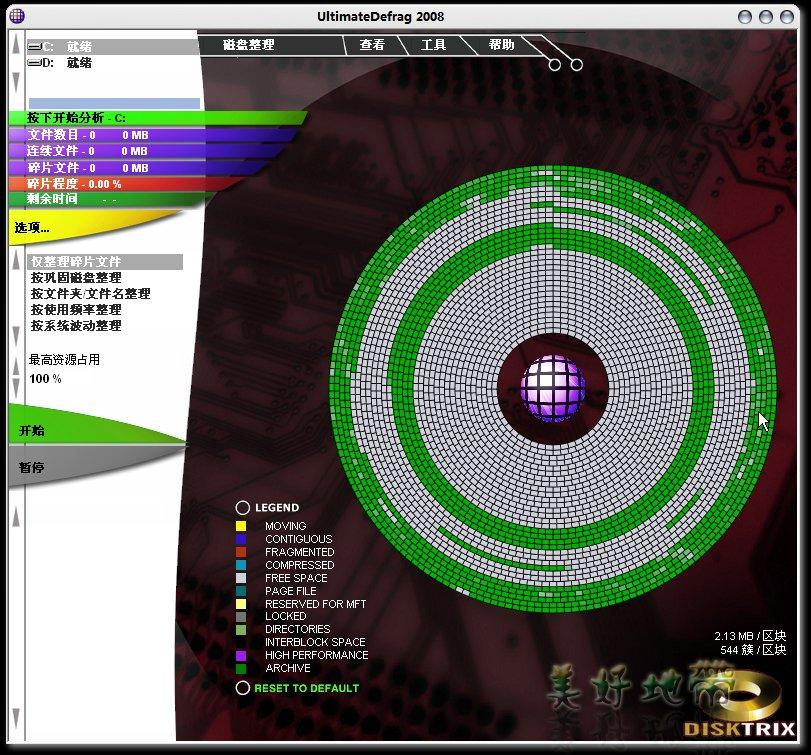Click down arrow beside defrag method list
This screenshot has height=755, width=811.
[16, 336]
